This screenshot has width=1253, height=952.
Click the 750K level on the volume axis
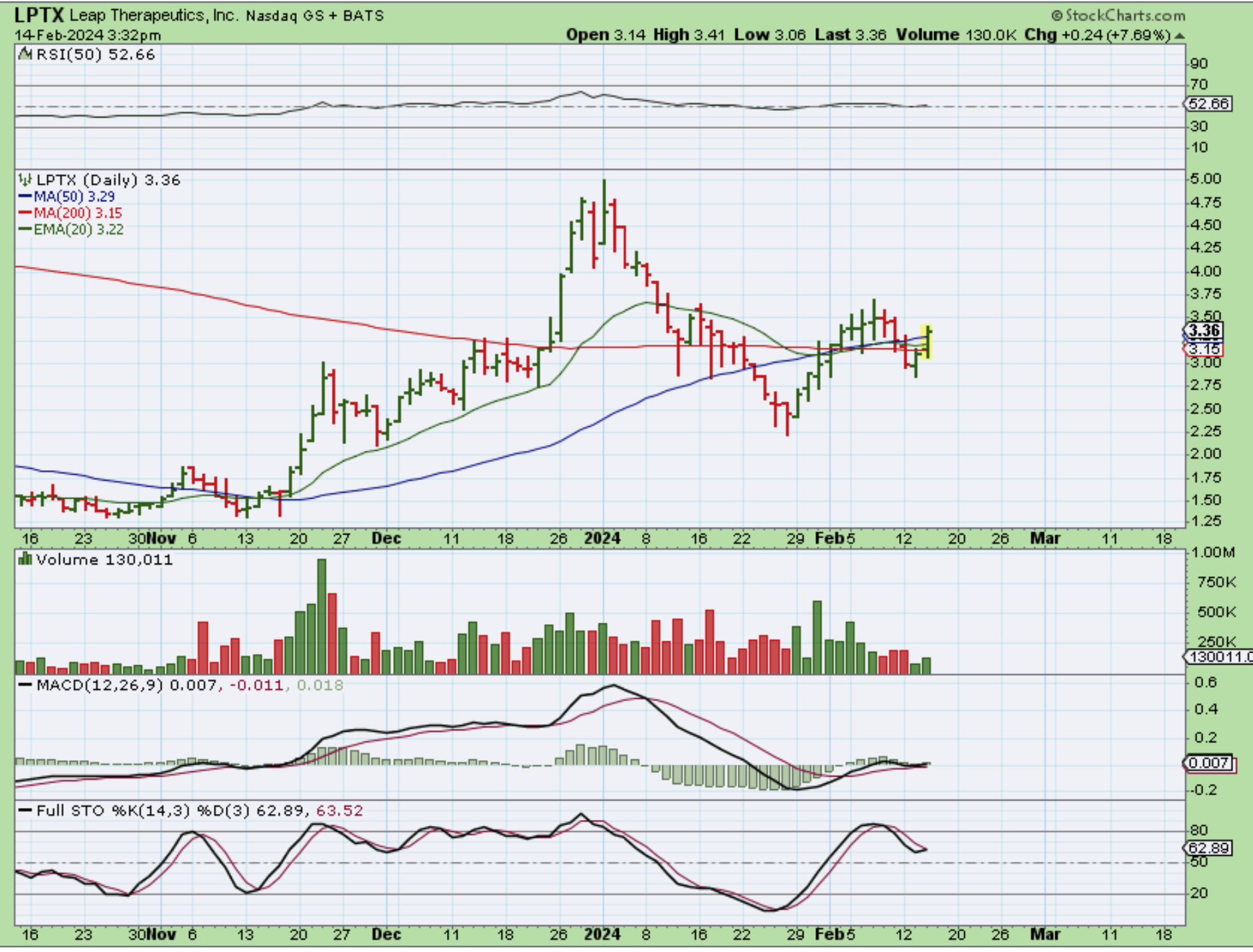(1216, 583)
